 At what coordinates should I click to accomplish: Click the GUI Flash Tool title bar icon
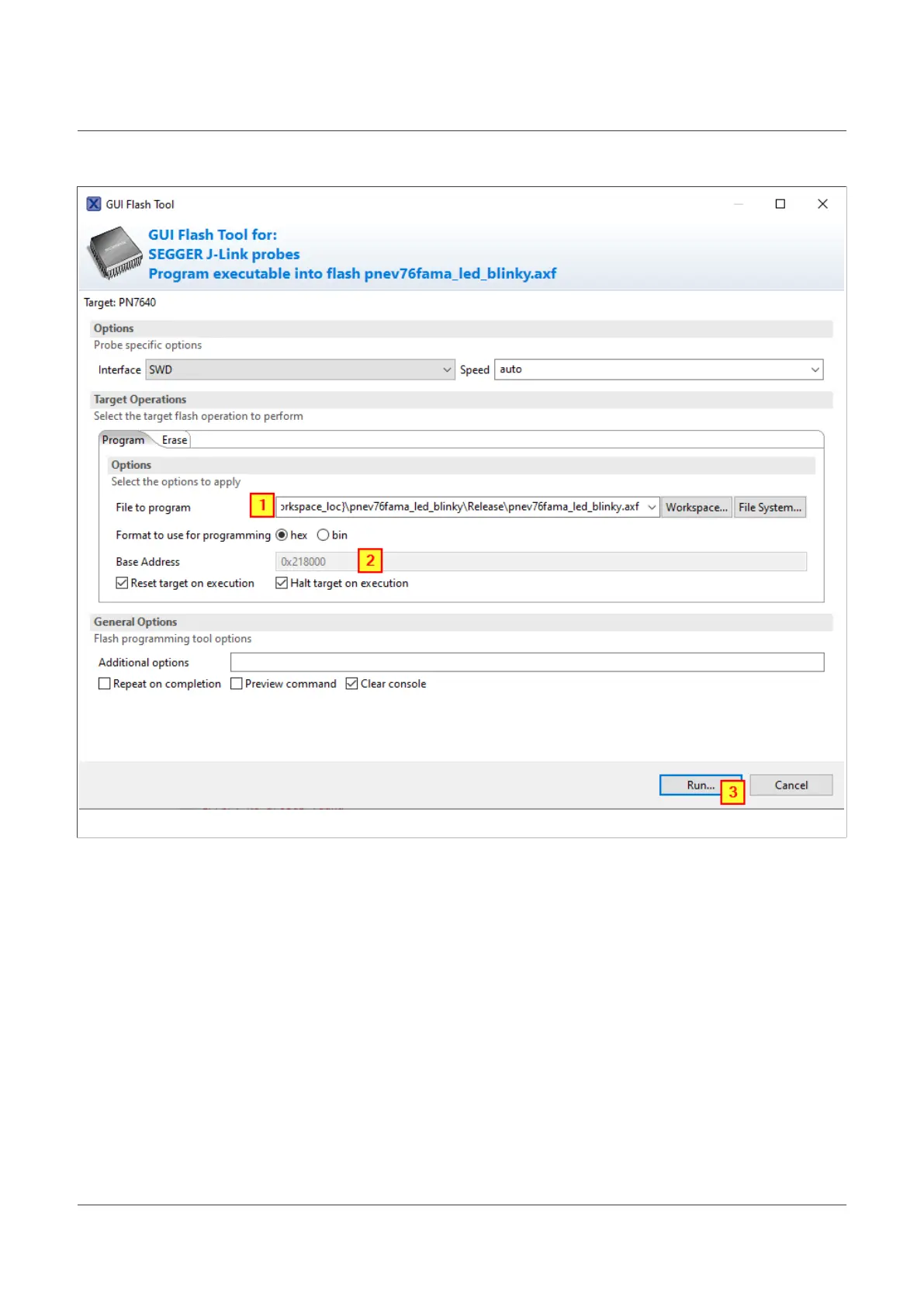click(x=94, y=204)
